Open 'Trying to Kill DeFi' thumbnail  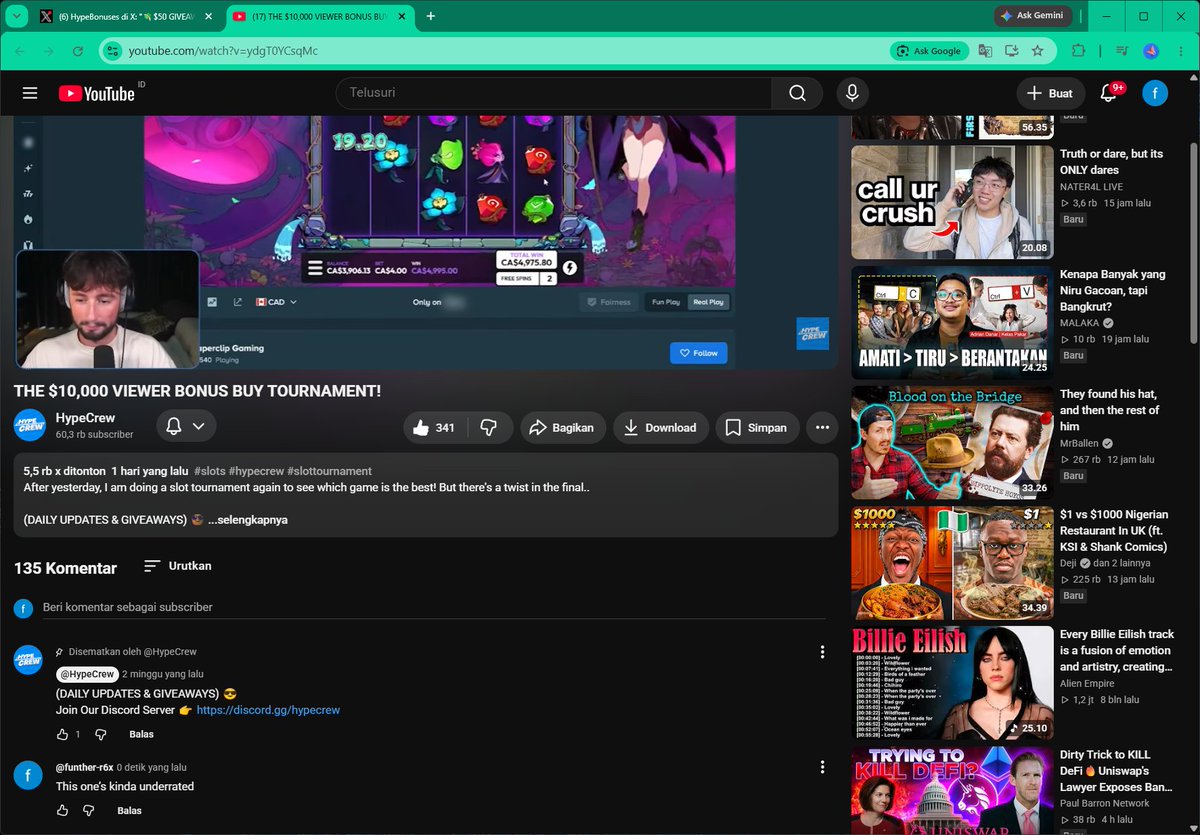952,790
